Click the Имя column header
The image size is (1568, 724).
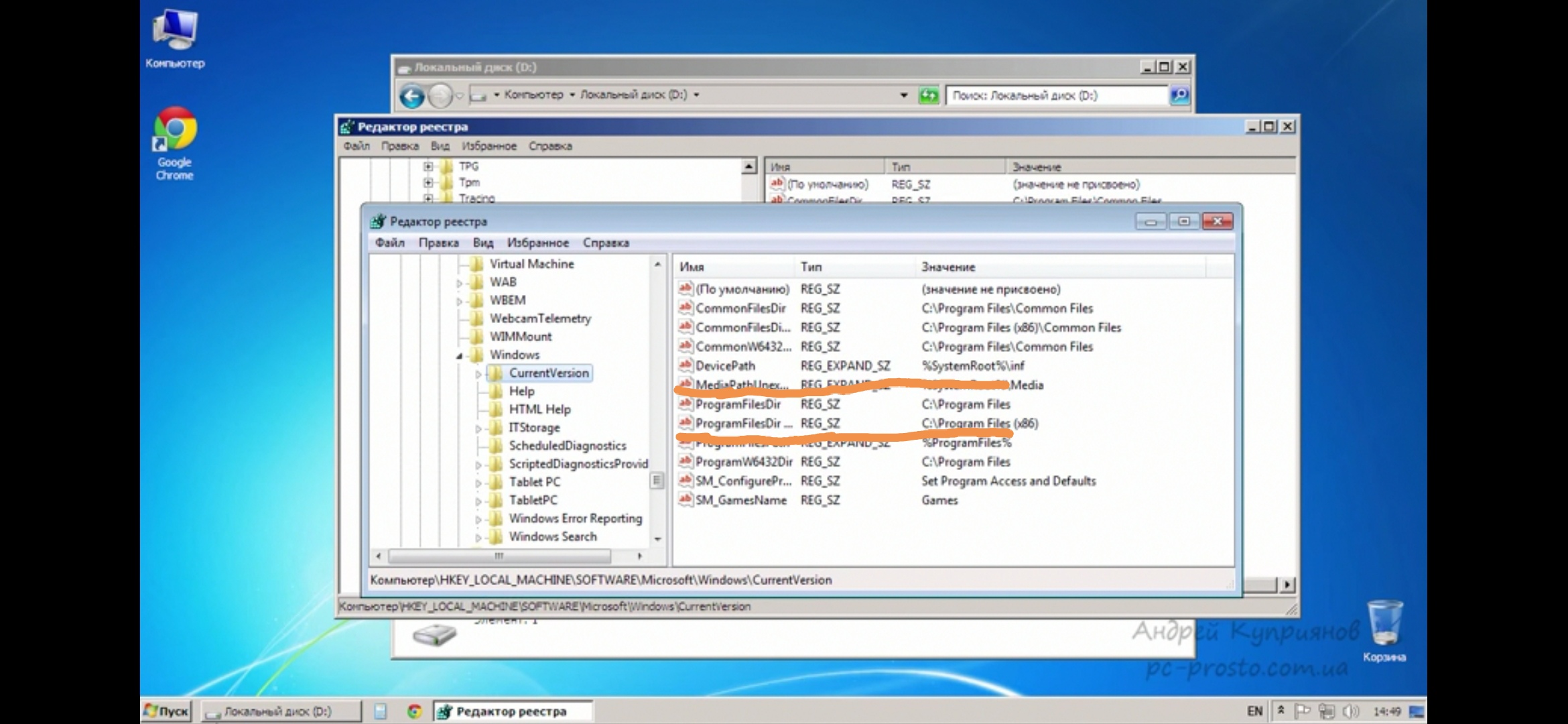734,267
